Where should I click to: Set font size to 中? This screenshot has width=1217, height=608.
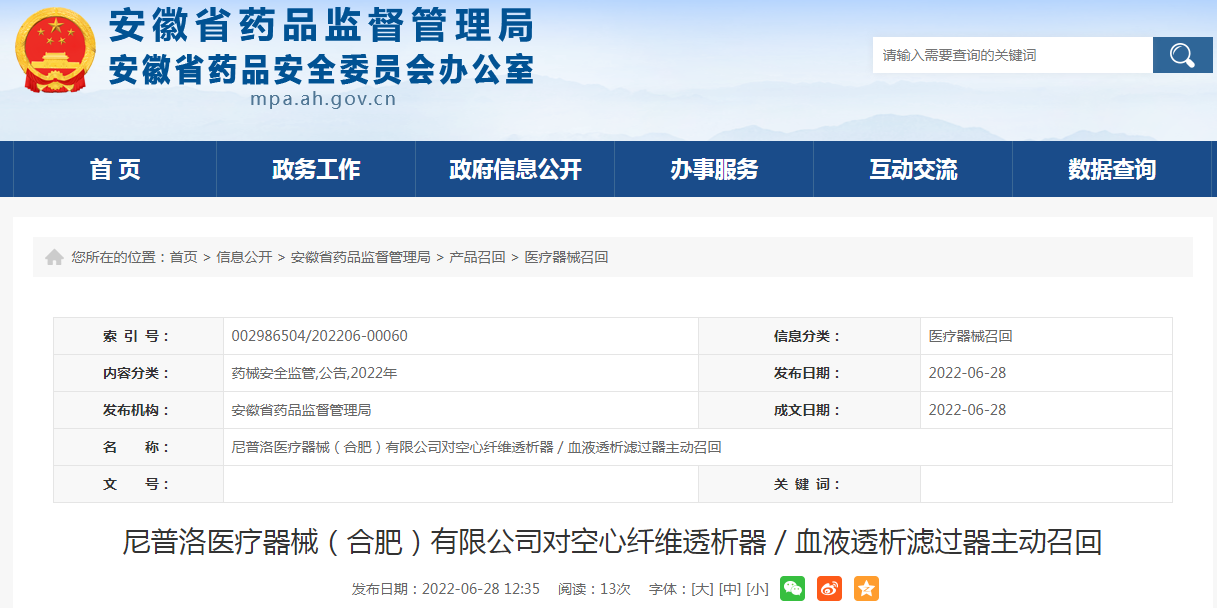[730, 589]
